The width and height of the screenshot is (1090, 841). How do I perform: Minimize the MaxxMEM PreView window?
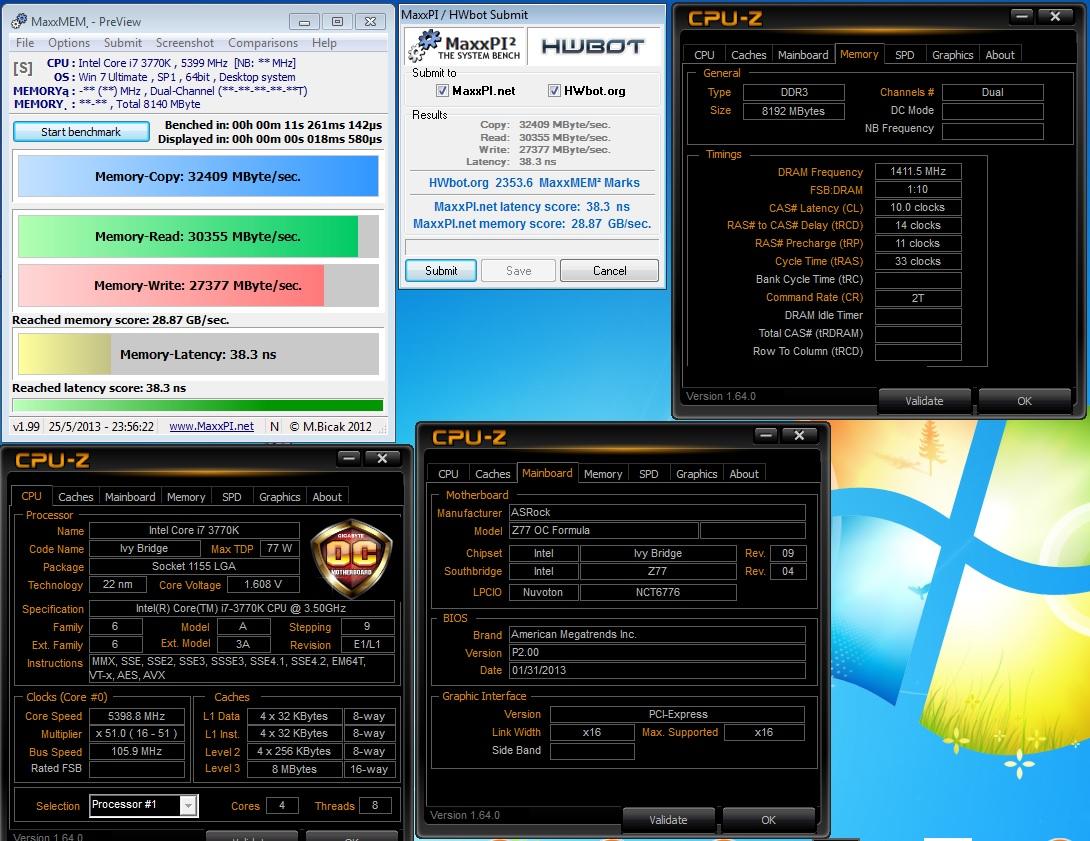point(304,22)
